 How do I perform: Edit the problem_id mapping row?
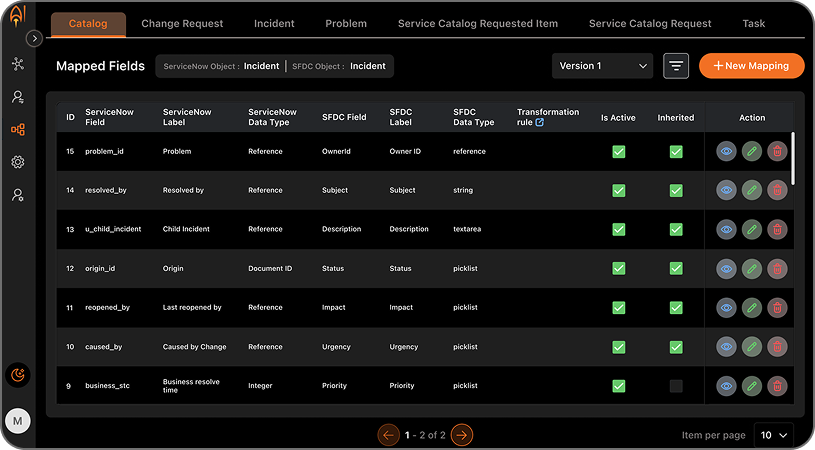point(752,152)
